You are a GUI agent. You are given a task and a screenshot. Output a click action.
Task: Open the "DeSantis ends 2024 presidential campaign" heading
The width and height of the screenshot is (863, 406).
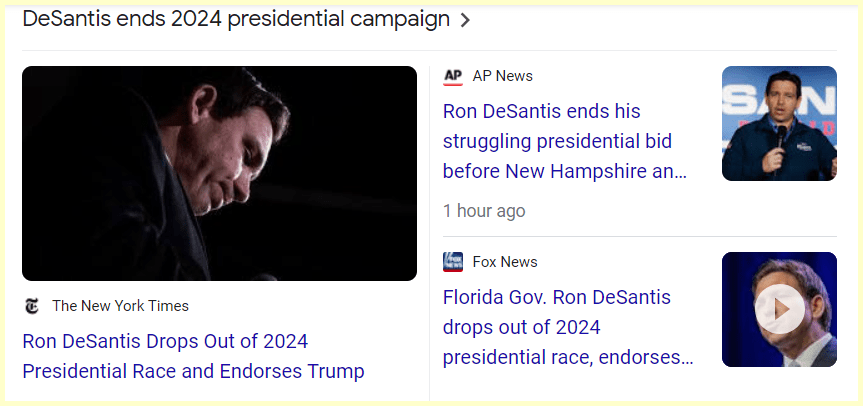click(236, 20)
